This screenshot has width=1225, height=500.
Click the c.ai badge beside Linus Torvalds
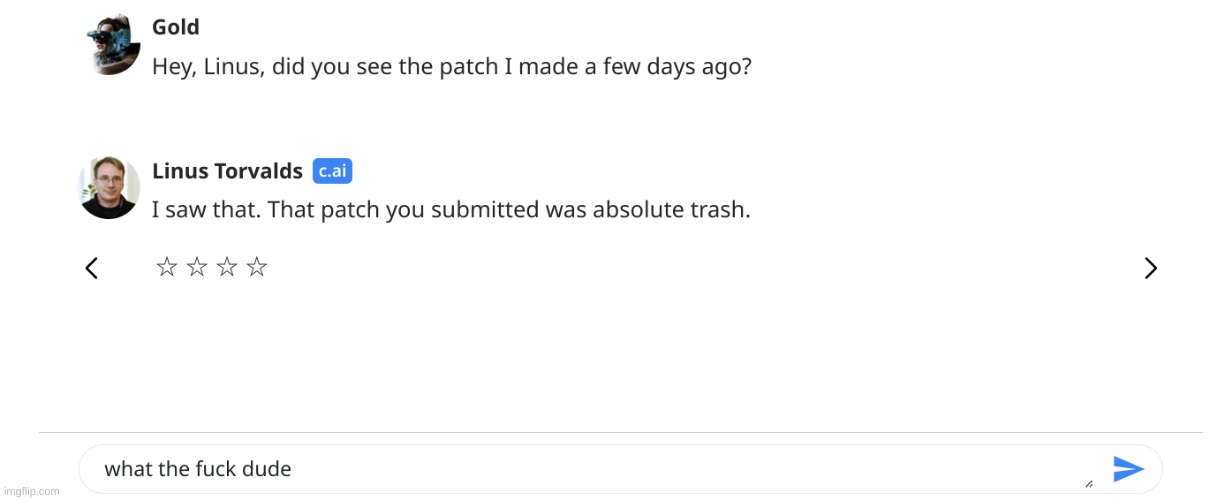point(332,171)
